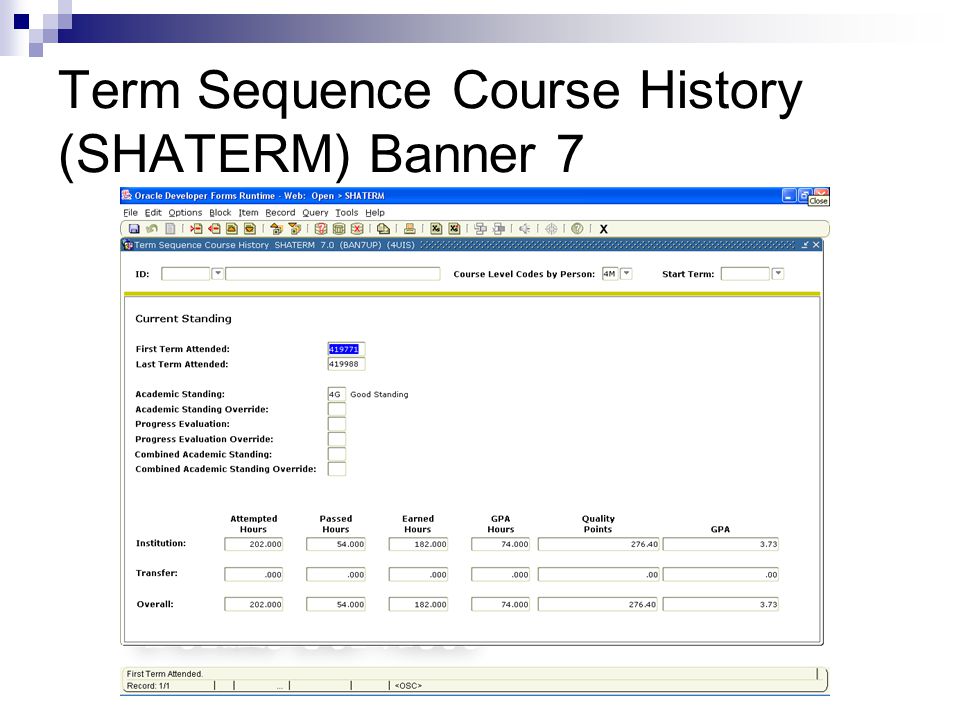Open Course Level Codes dropdown arrow
960x720 pixels.
pos(626,274)
